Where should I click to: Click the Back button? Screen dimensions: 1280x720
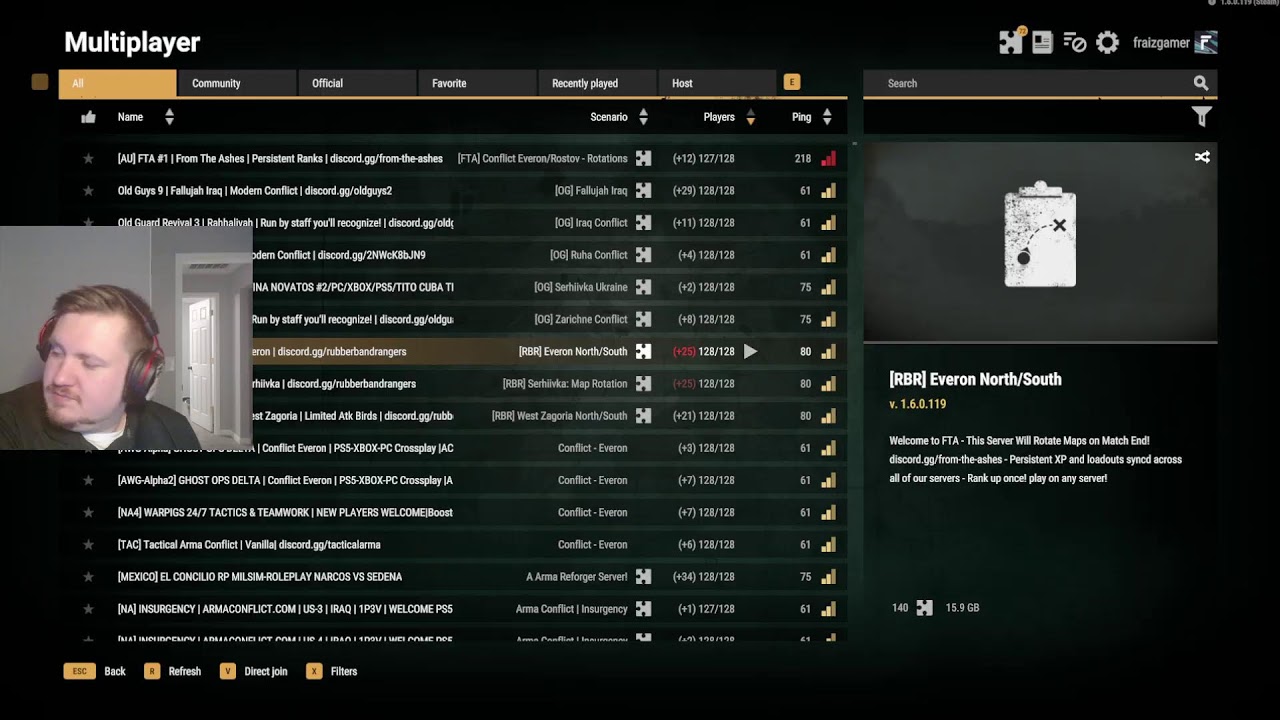pos(95,672)
